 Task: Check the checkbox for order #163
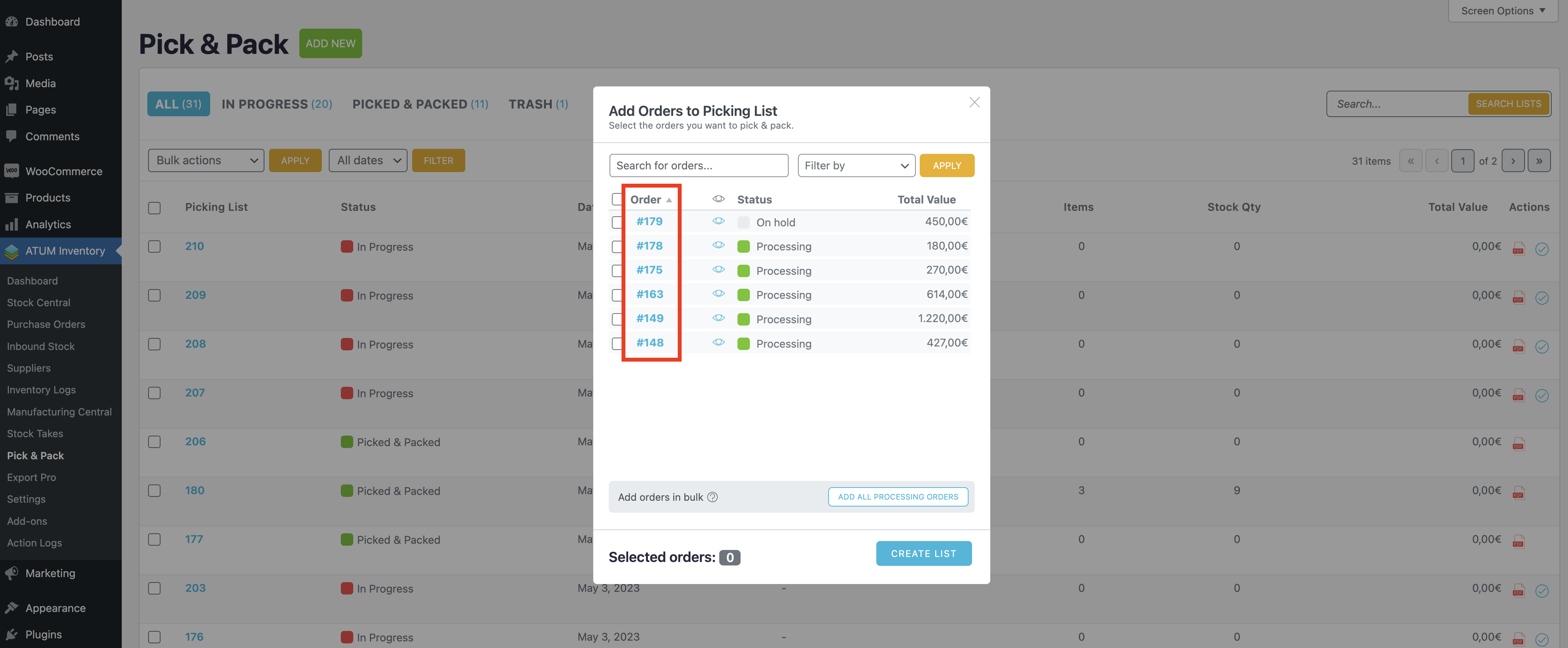[x=616, y=295]
